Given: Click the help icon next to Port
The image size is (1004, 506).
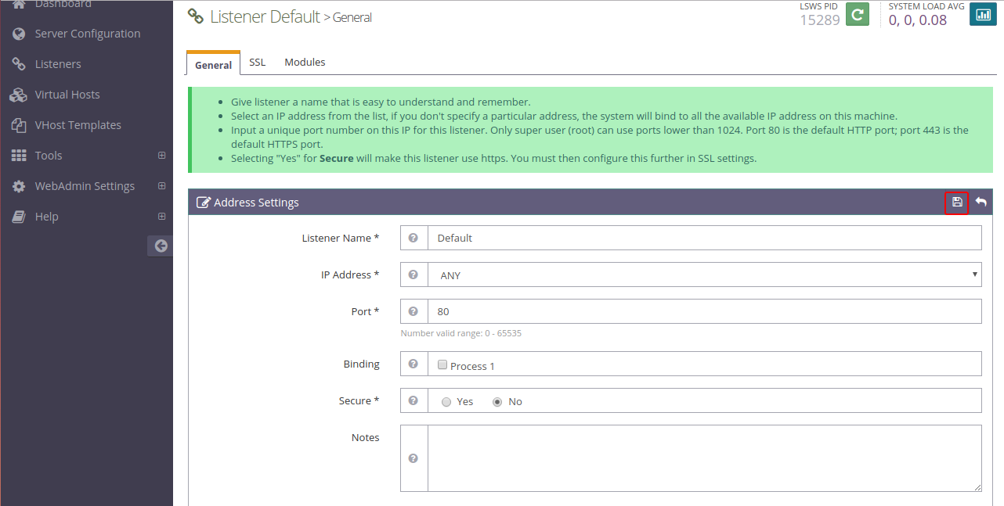Looking at the screenshot, I should click(x=414, y=311).
